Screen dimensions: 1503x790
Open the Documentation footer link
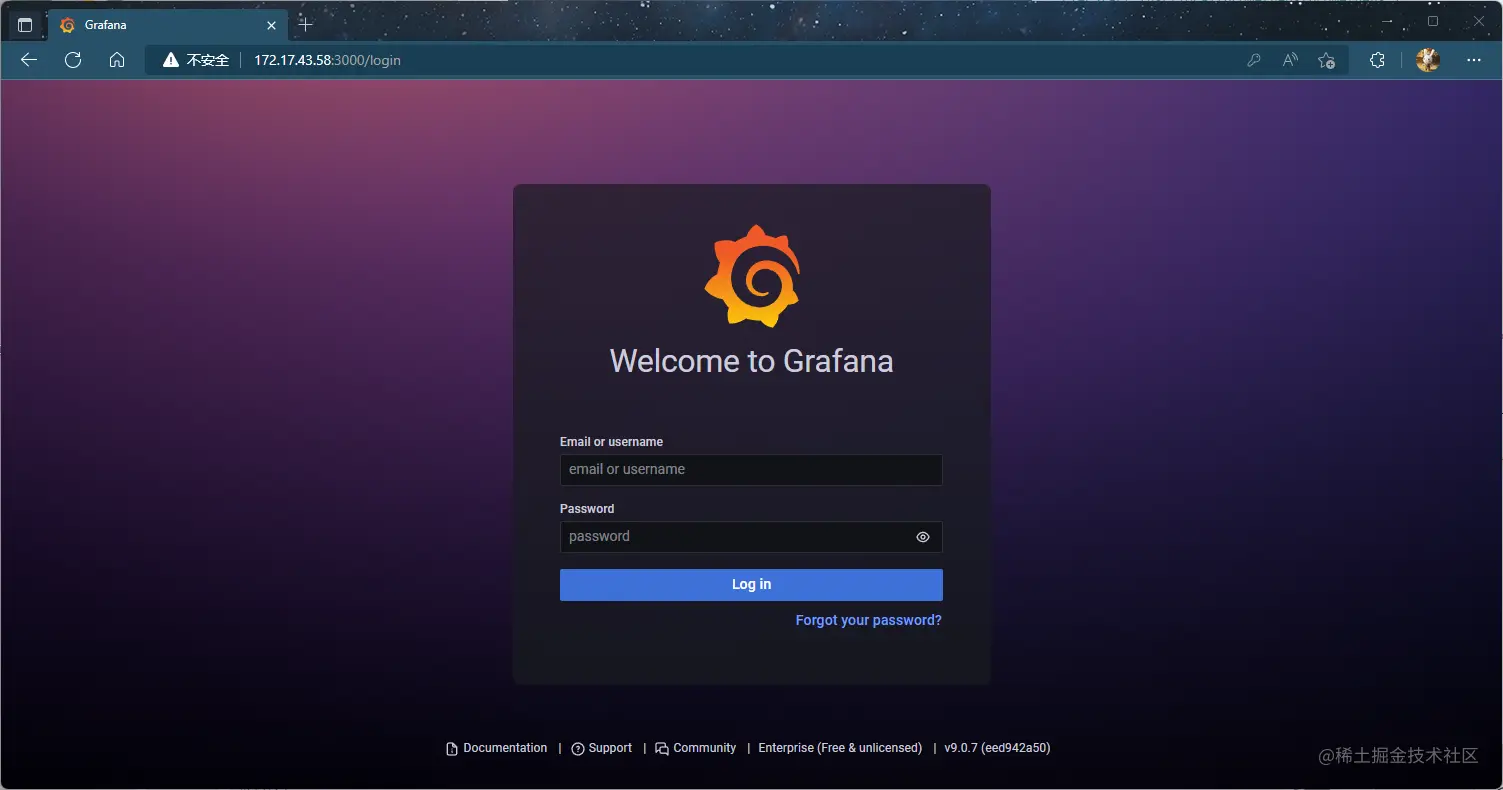pyautogui.click(x=497, y=748)
